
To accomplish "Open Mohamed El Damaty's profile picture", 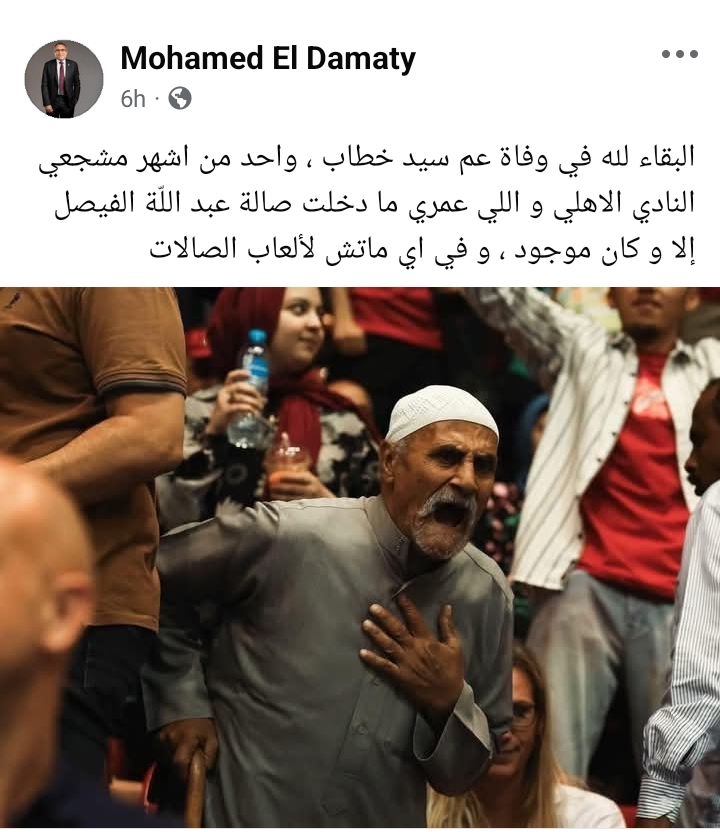I will point(64,79).
